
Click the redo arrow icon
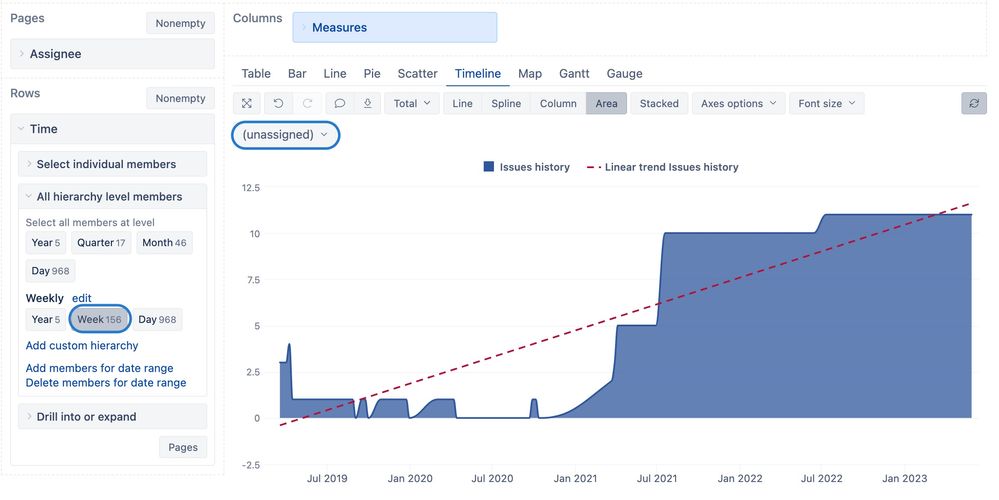click(307, 103)
